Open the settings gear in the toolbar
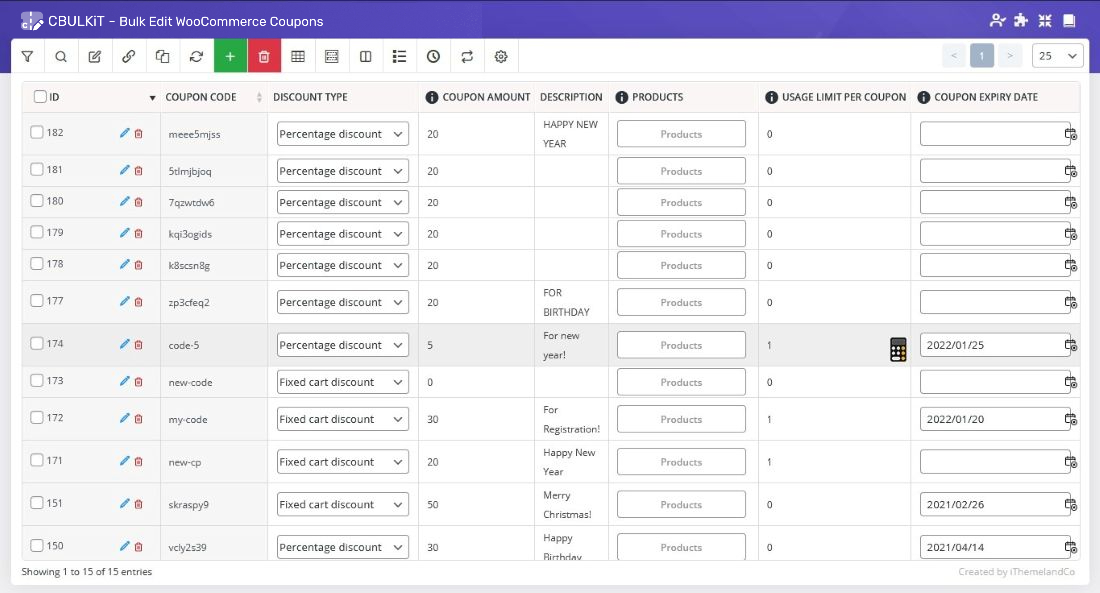1100x593 pixels. point(501,57)
